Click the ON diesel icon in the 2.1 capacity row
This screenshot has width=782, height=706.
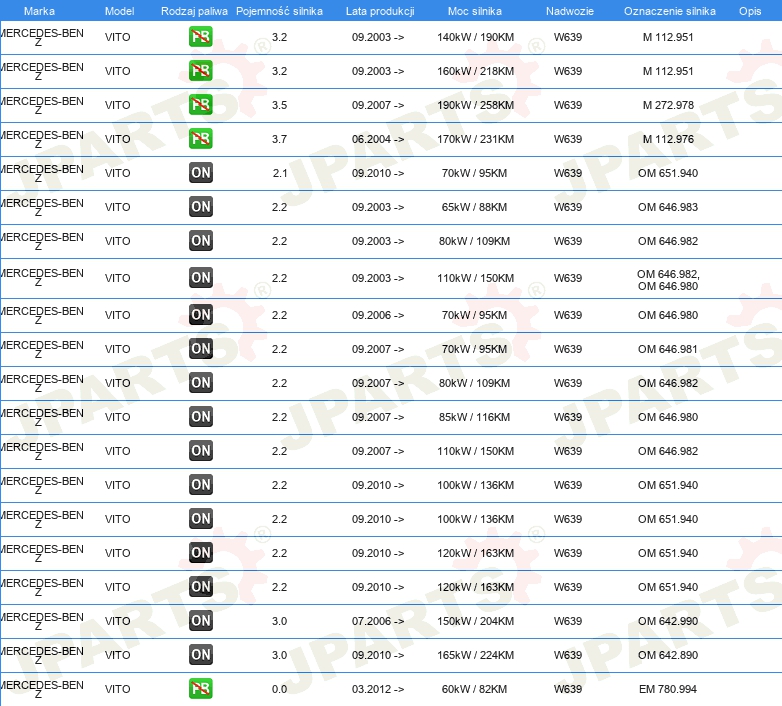[x=200, y=173]
